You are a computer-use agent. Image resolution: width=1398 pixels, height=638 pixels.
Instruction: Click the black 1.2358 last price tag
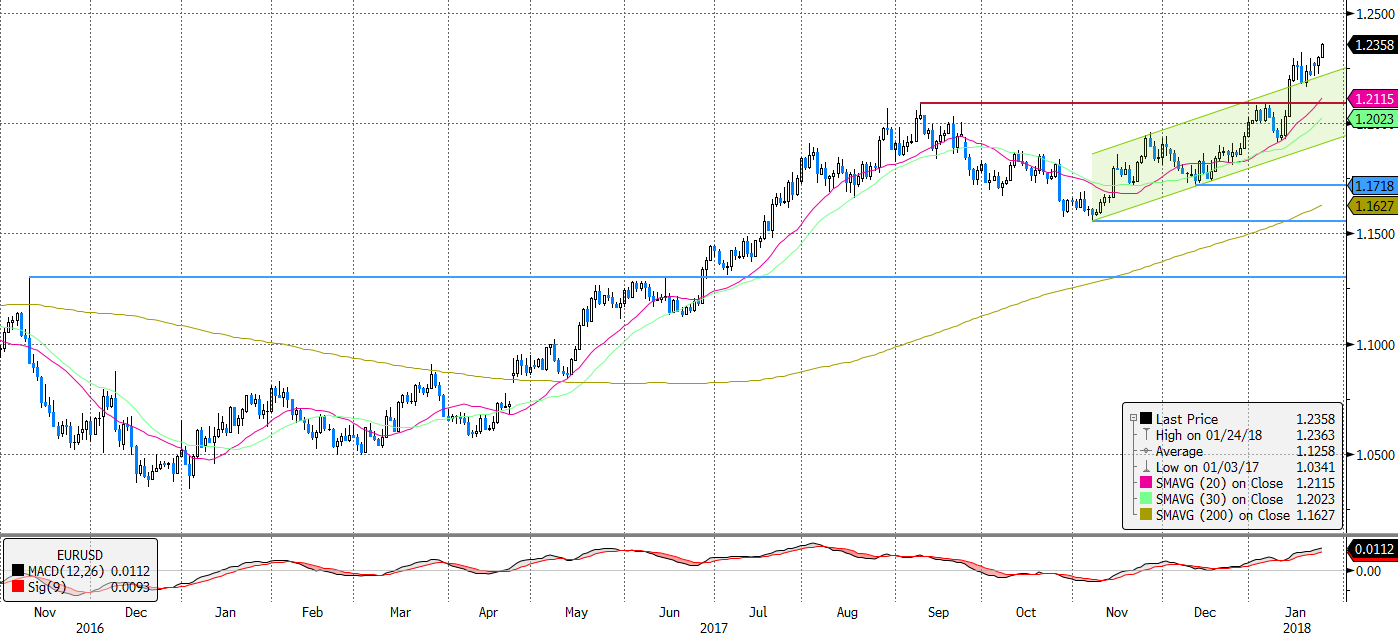click(x=1371, y=45)
